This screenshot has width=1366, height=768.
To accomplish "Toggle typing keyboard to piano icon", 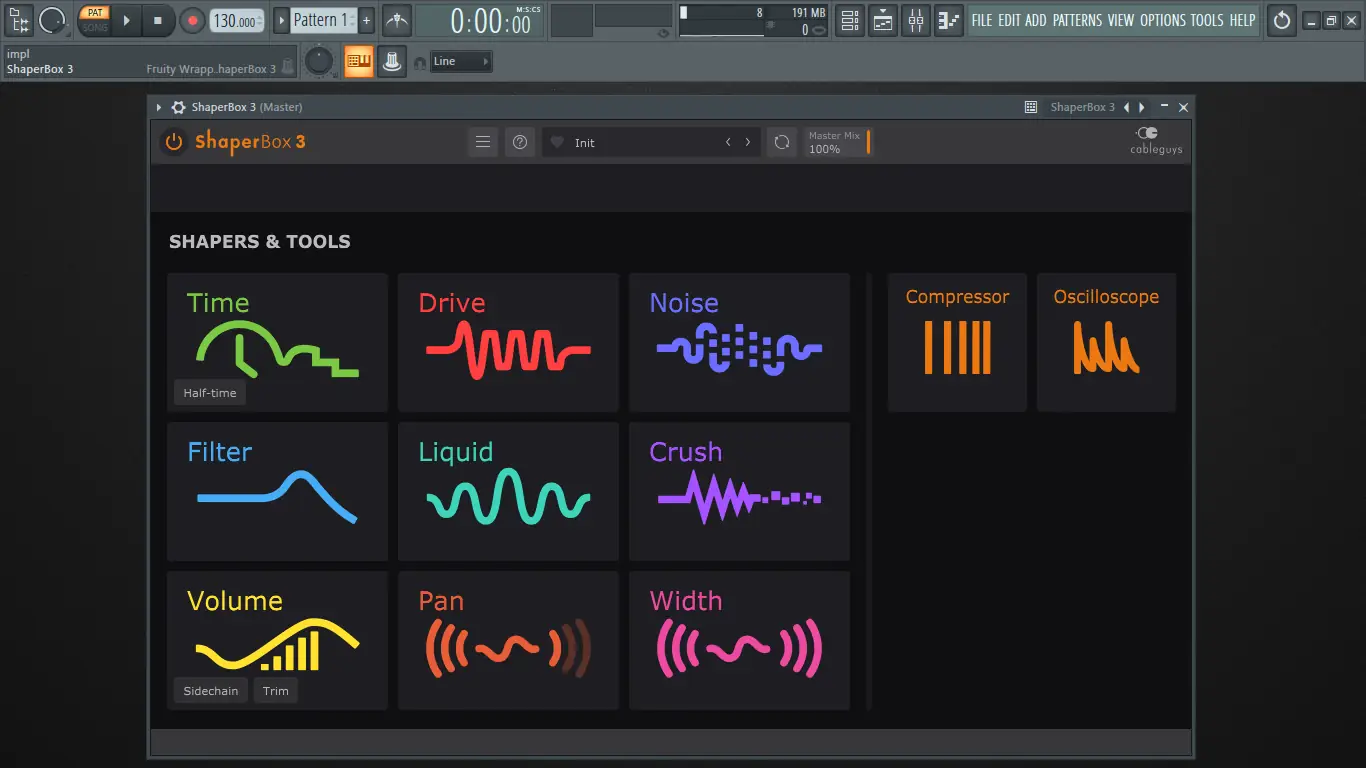I will click(x=358, y=62).
